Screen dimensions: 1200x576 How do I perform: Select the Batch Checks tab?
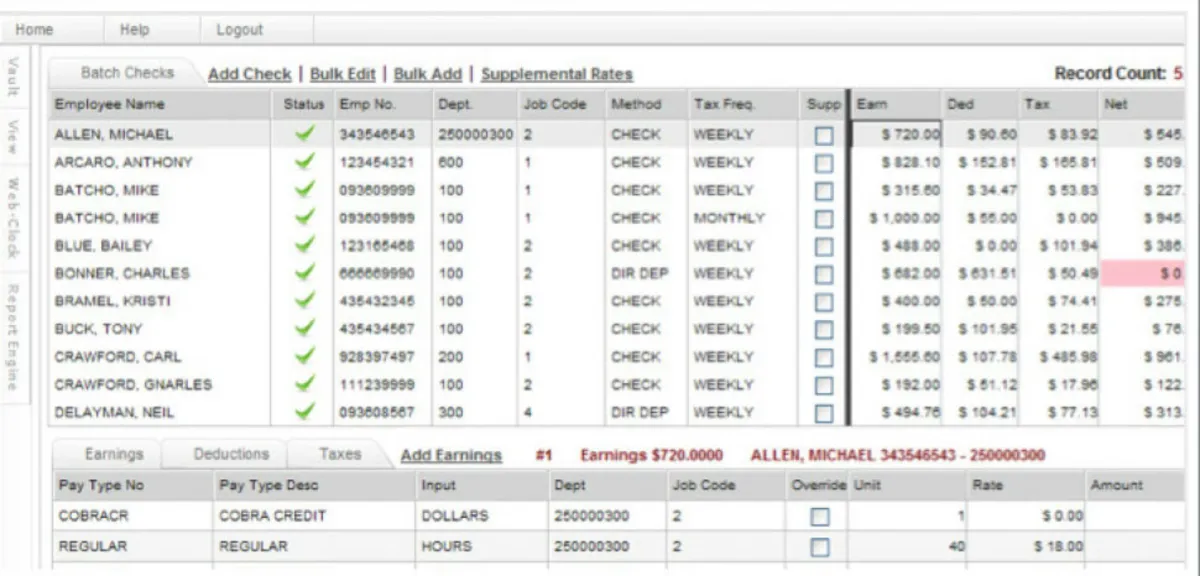[127, 73]
